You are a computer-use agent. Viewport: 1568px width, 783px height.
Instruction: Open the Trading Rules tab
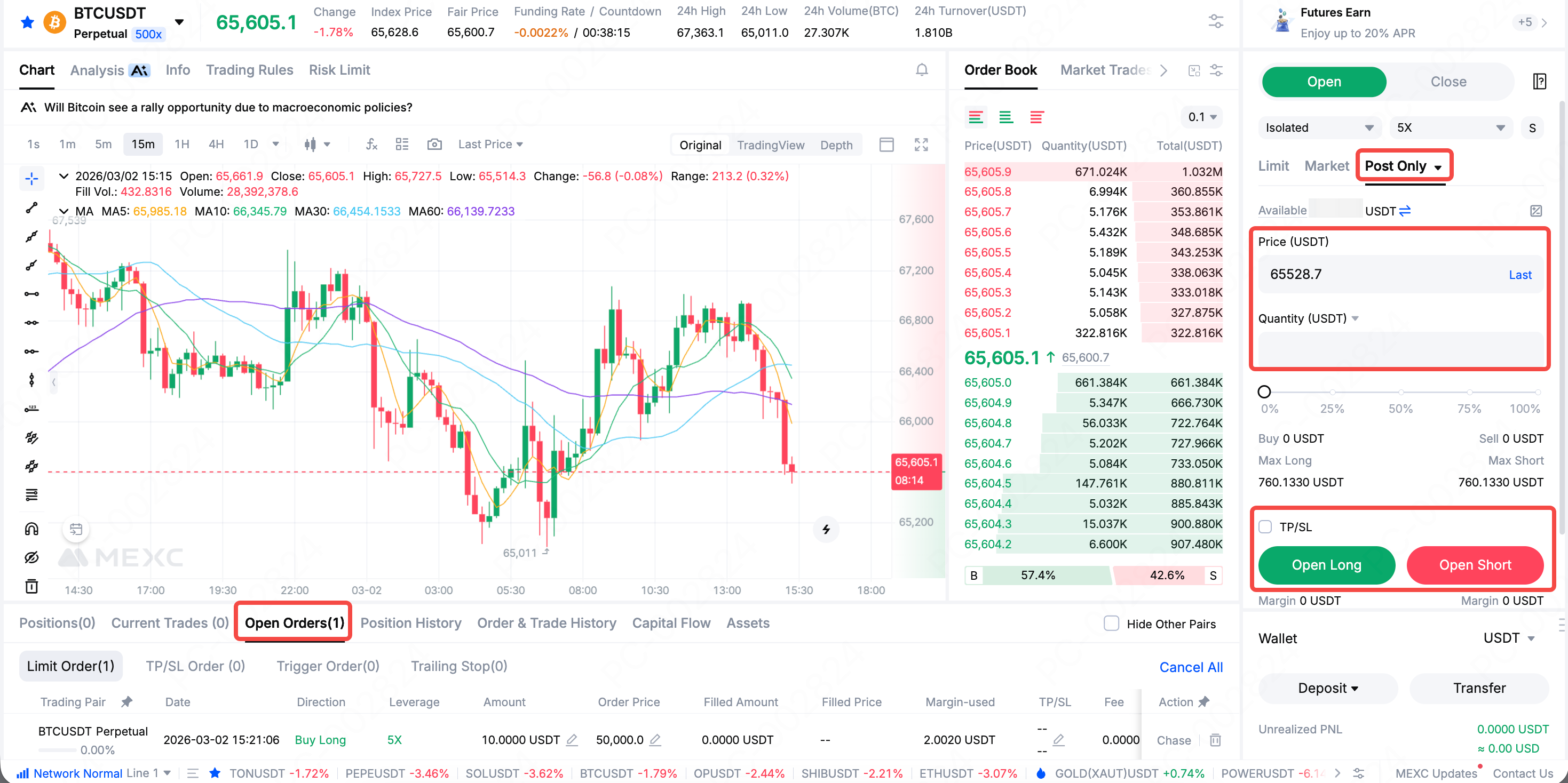(x=249, y=70)
